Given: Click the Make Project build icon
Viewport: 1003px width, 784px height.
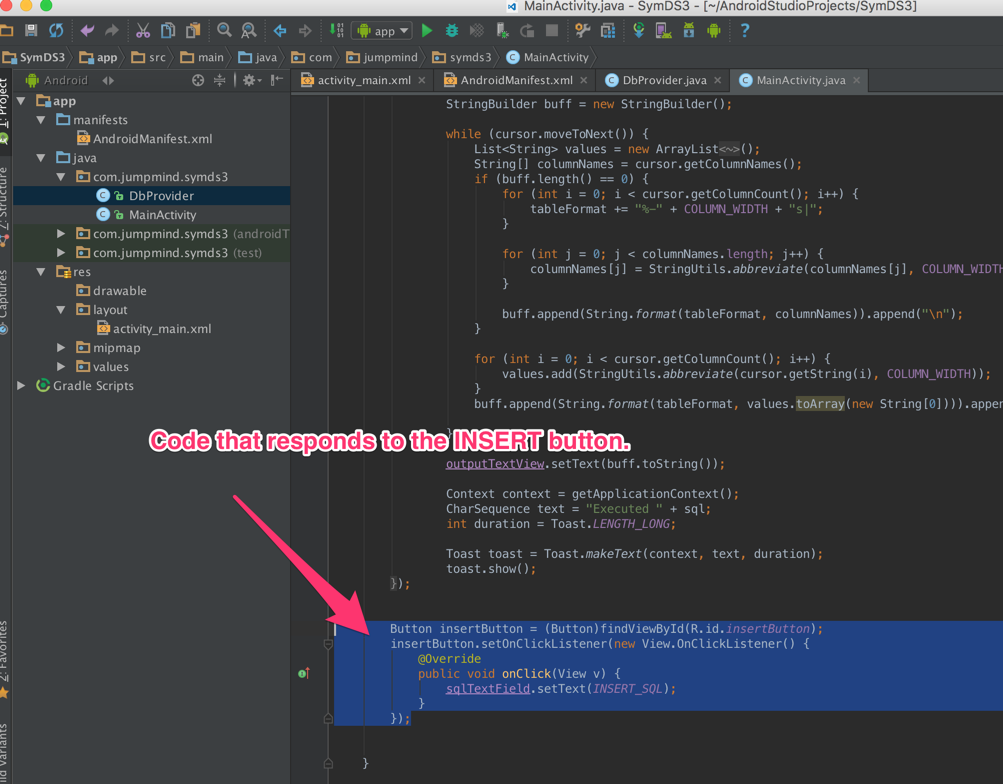Looking at the screenshot, I should [336, 31].
